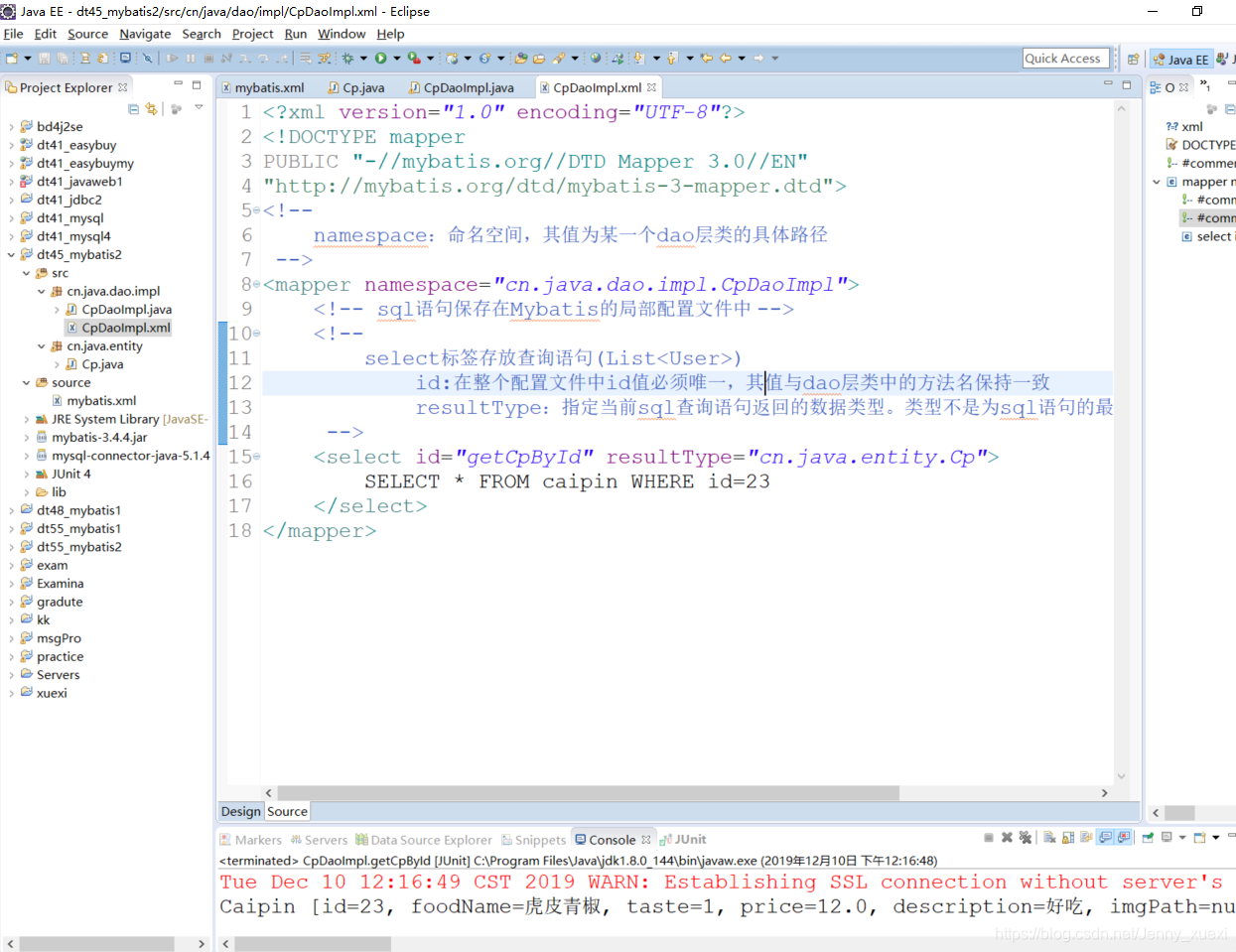Close the CpDaoImpl.xml editor tab
Image resolution: width=1236 pixels, height=952 pixels.
point(651,87)
